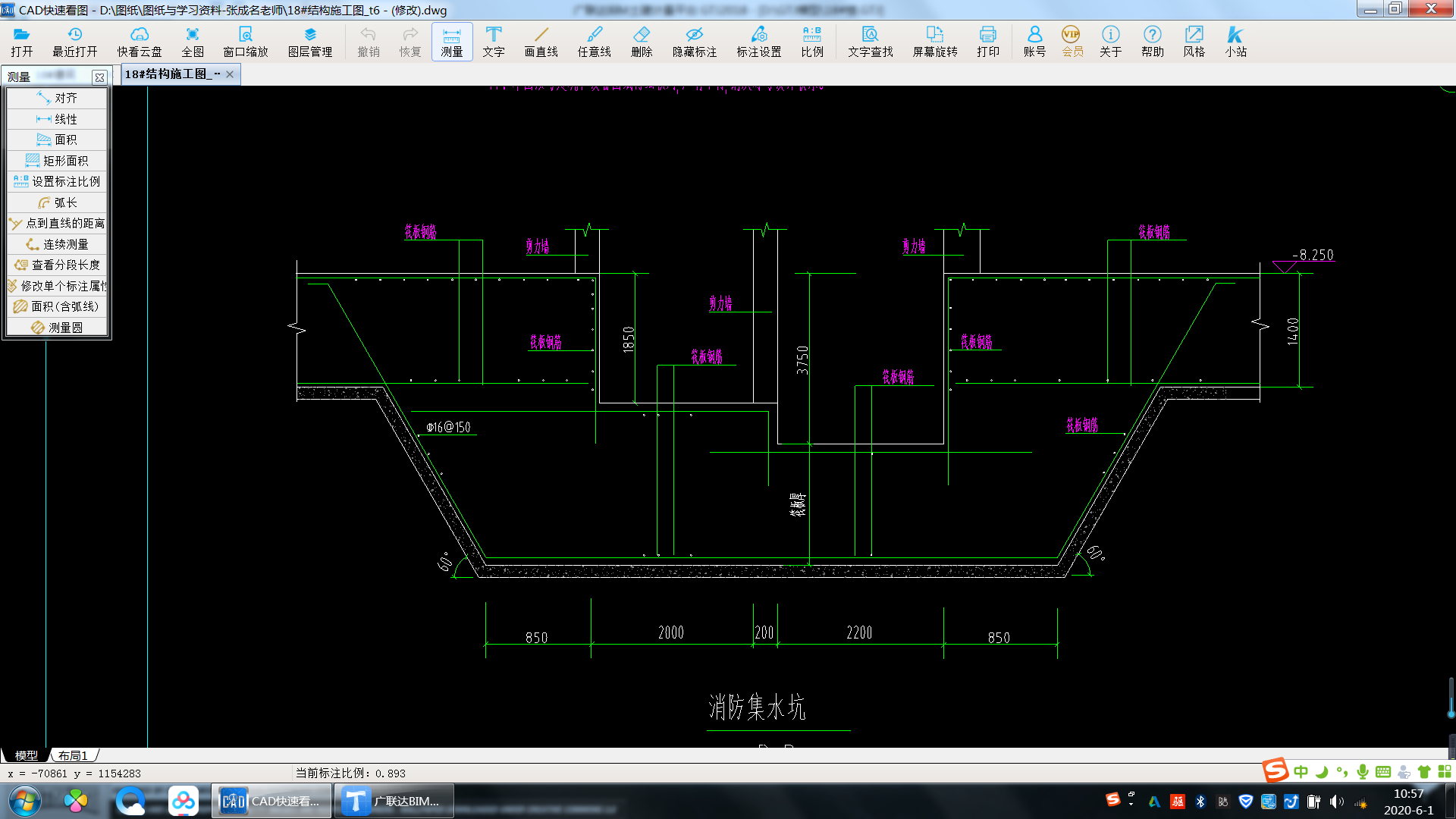Select 面积(含弧线) measurement
The width and height of the screenshot is (1456, 819).
(57, 306)
